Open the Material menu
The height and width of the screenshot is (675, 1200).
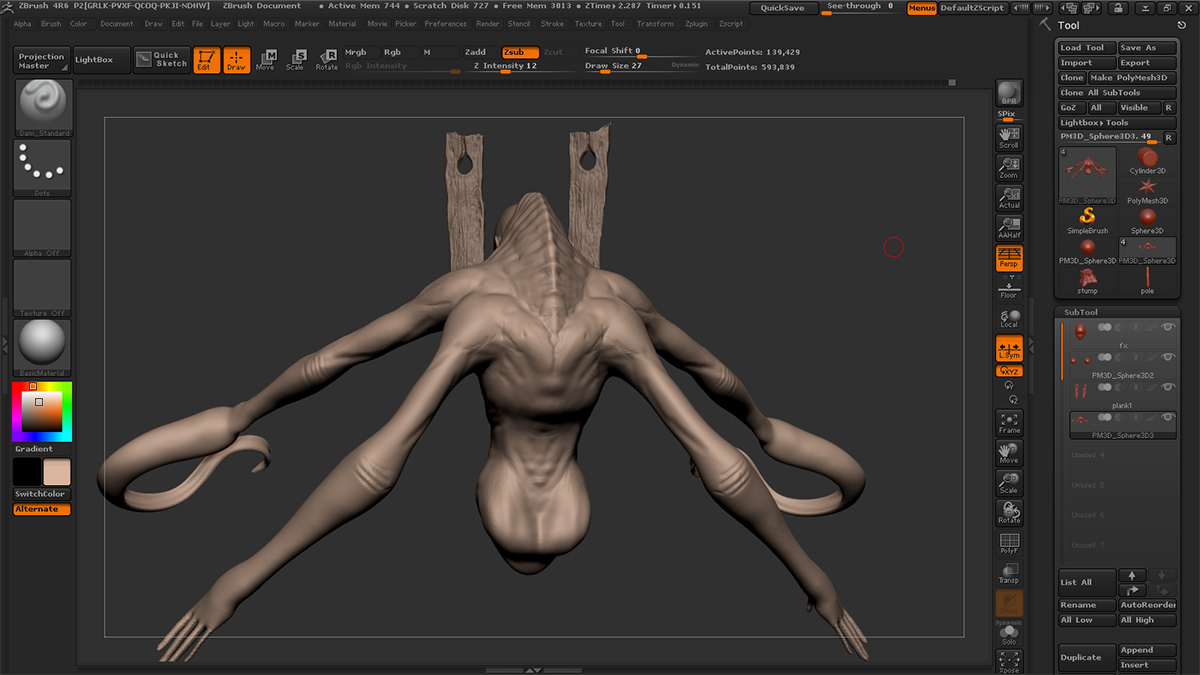pos(342,23)
